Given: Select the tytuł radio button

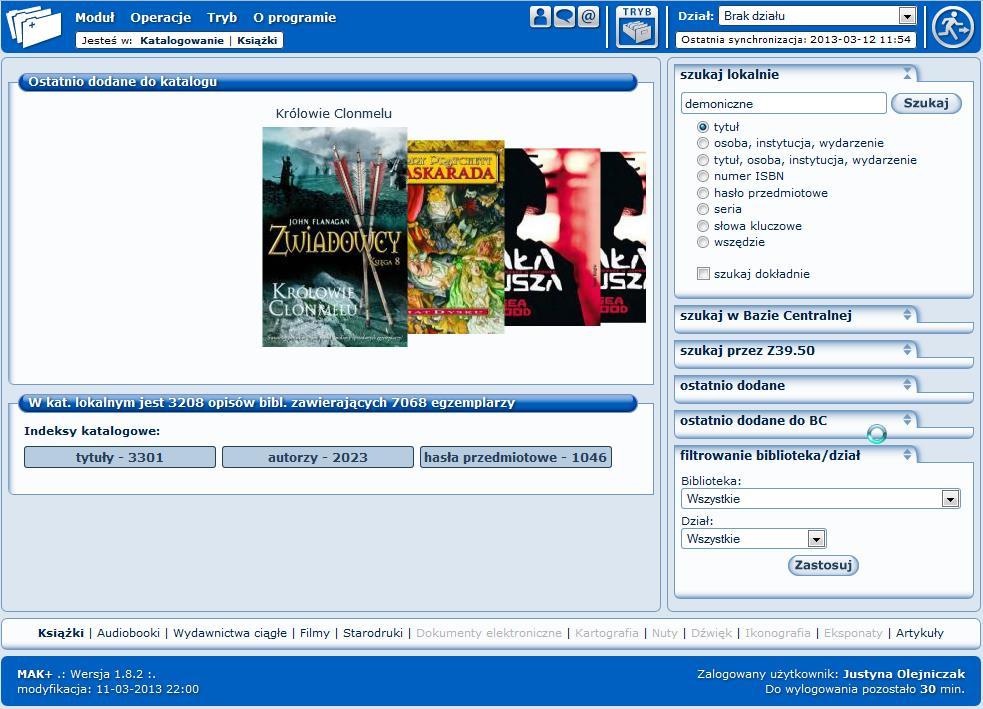Looking at the screenshot, I should point(703,127).
